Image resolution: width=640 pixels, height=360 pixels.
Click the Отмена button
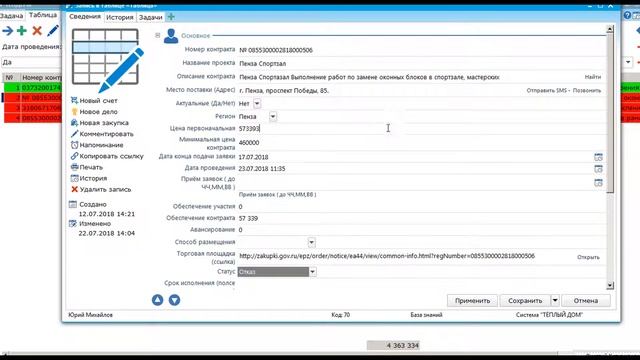[x=586, y=300]
